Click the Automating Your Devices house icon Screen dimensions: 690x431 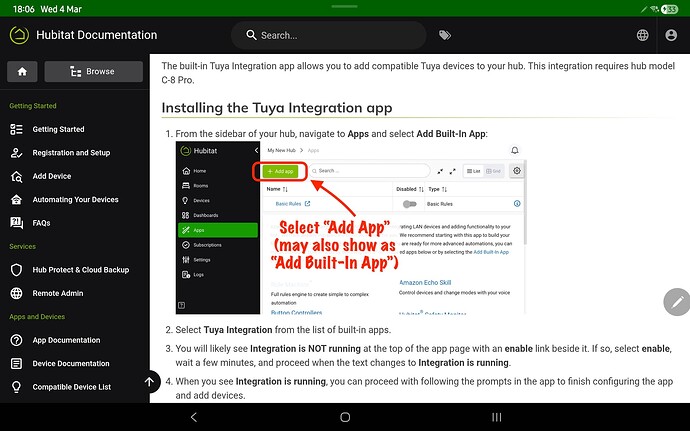coord(16,199)
